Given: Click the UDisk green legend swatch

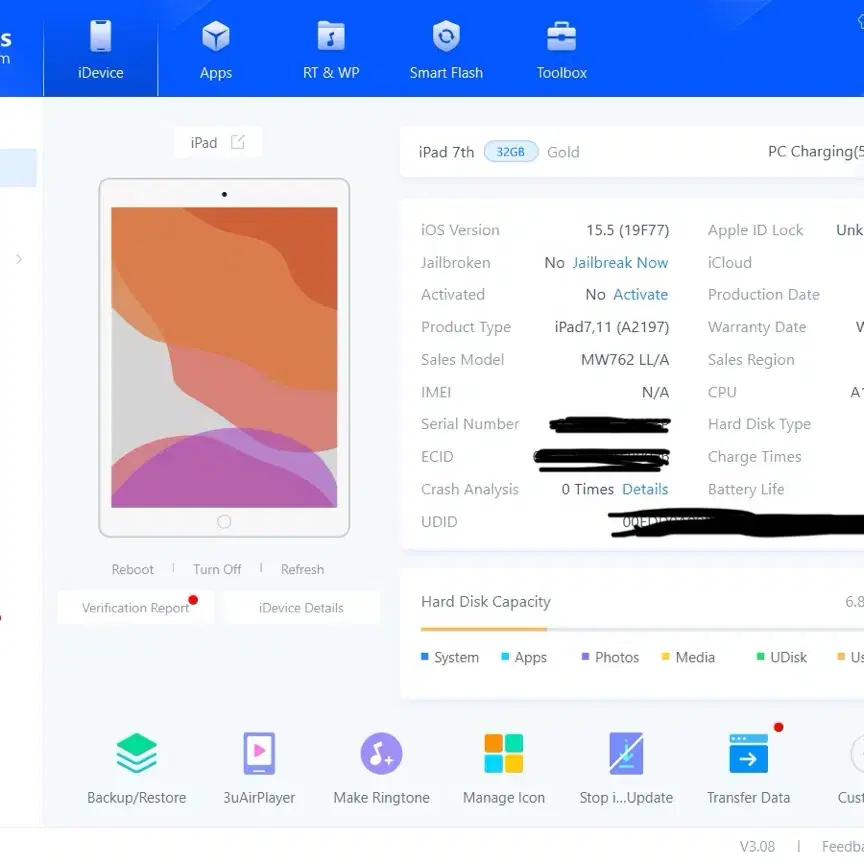Looking at the screenshot, I should point(760,657).
